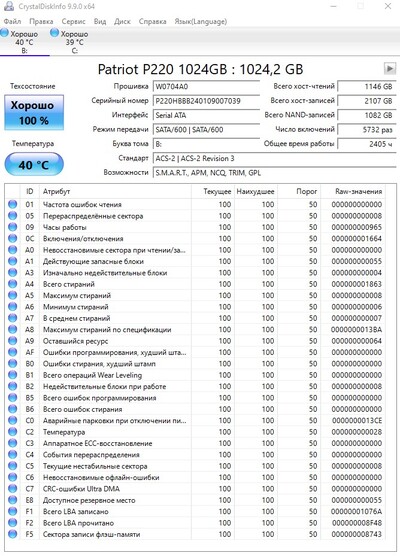Click the firmware W0704A0 field

pos(206,87)
